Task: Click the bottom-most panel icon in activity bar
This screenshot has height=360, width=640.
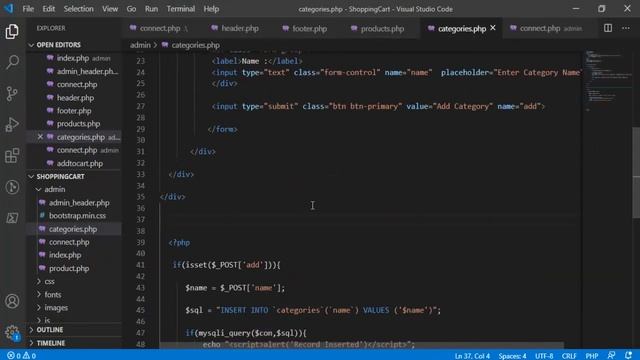Action: (x=12, y=218)
